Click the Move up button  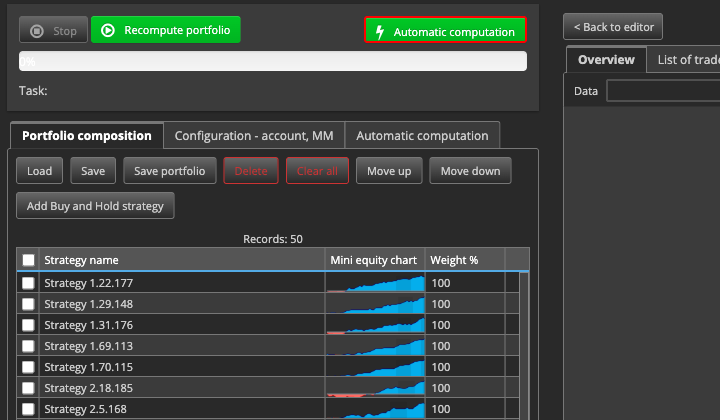point(389,171)
